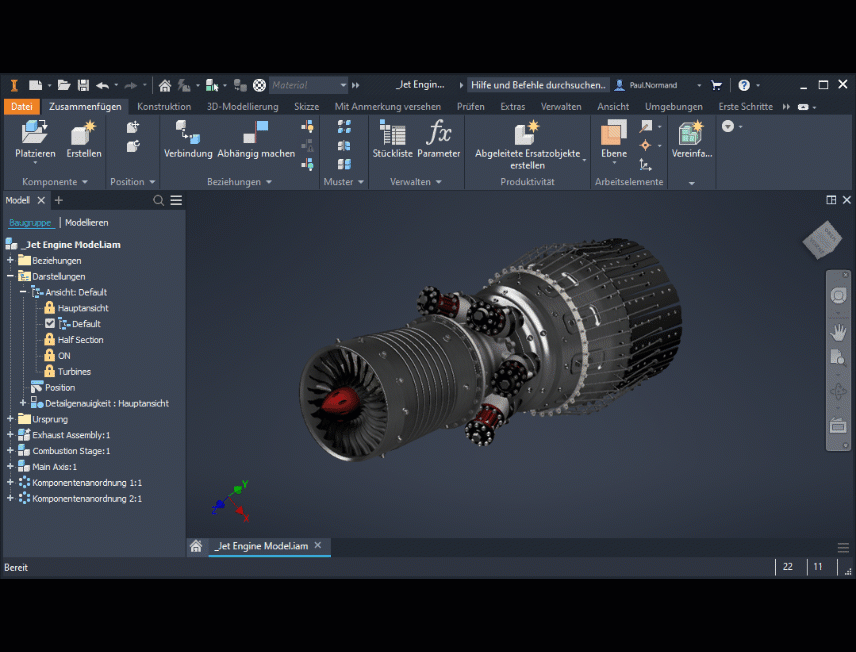Select the Pan hand tool in navigation bar

pos(838,331)
